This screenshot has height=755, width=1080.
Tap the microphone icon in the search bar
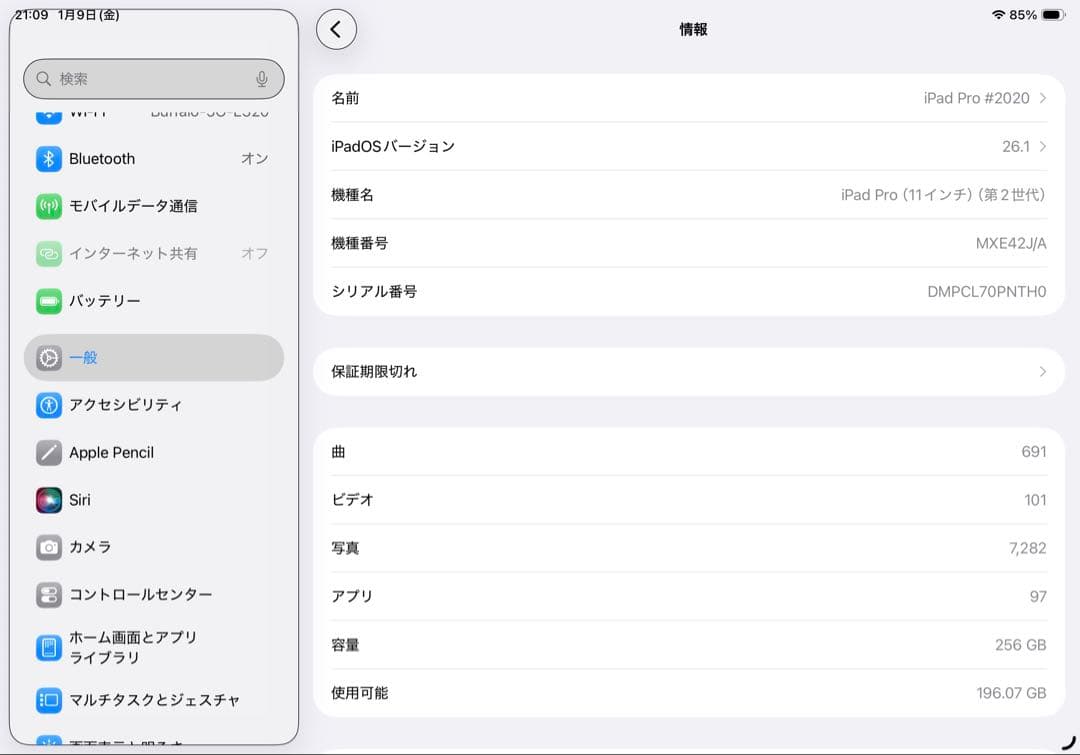pyautogui.click(x=261, y=78)
